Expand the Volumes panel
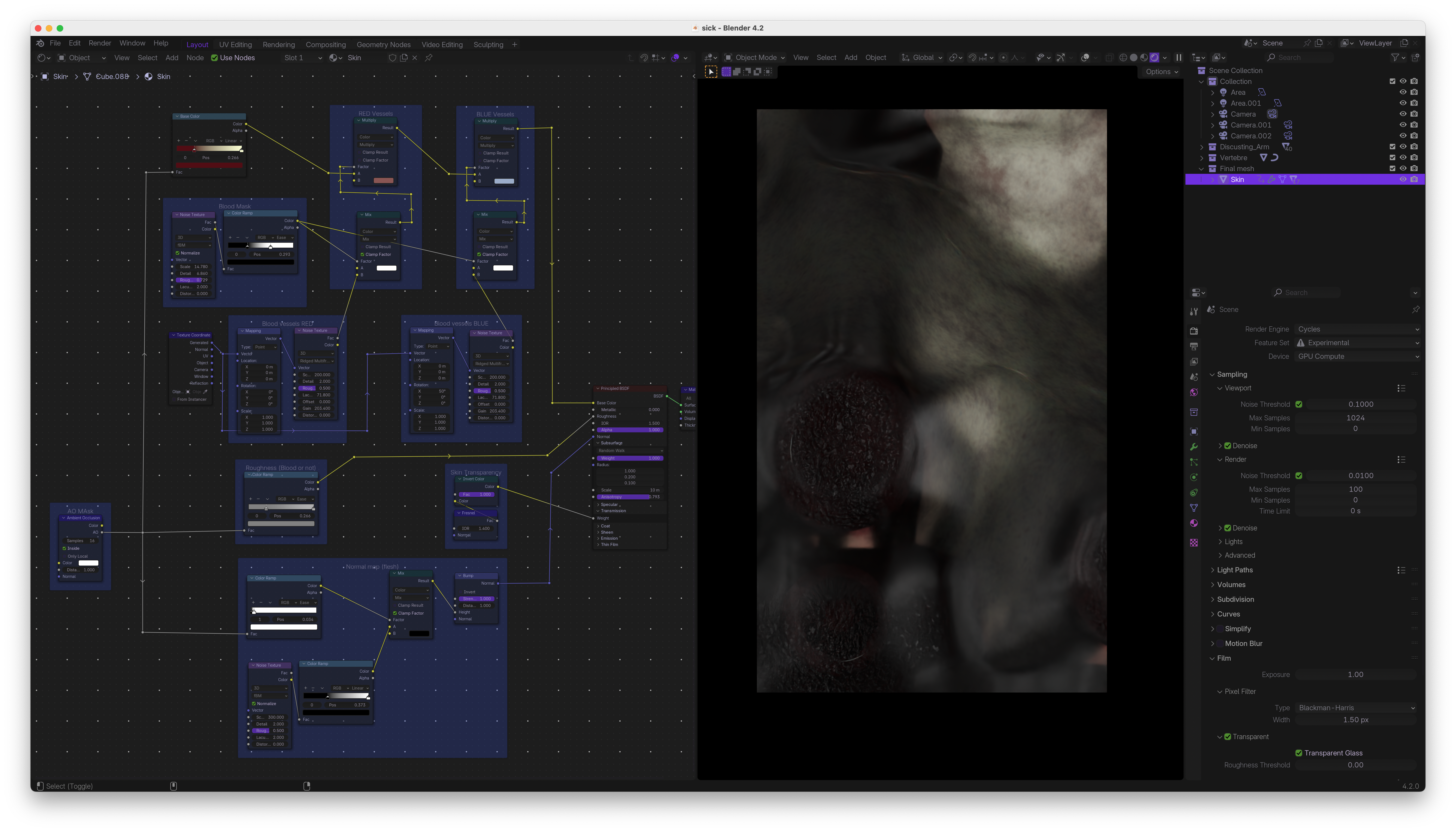The height and width of the screenshot is (832, 1456). pos(1230,585)
